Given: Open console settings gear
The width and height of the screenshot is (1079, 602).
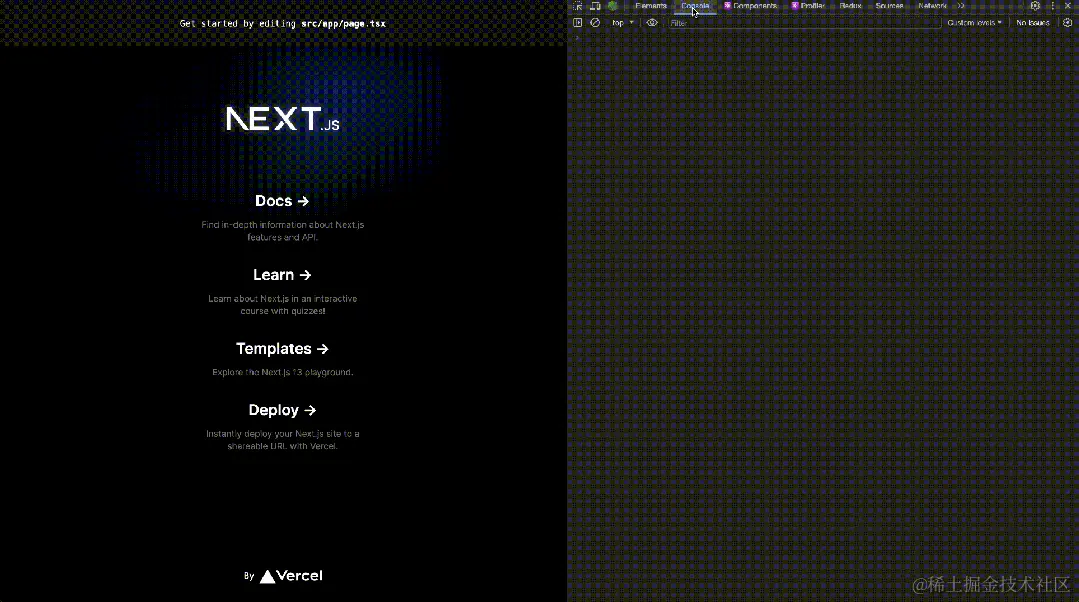Looking at the screenshot, I should pos(1067,23).
